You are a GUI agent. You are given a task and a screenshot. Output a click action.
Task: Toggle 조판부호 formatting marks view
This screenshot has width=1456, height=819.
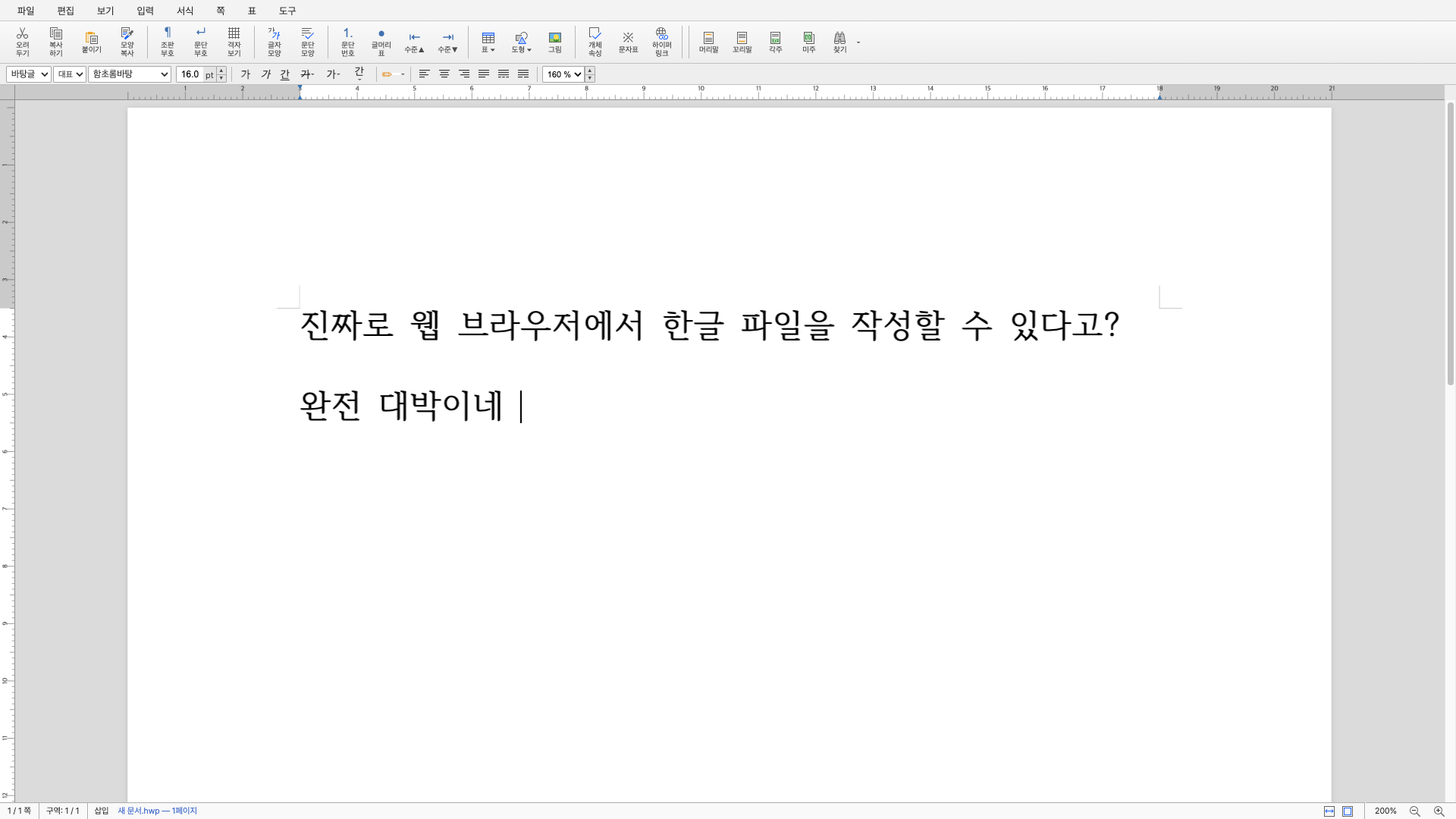click(167, 42)
